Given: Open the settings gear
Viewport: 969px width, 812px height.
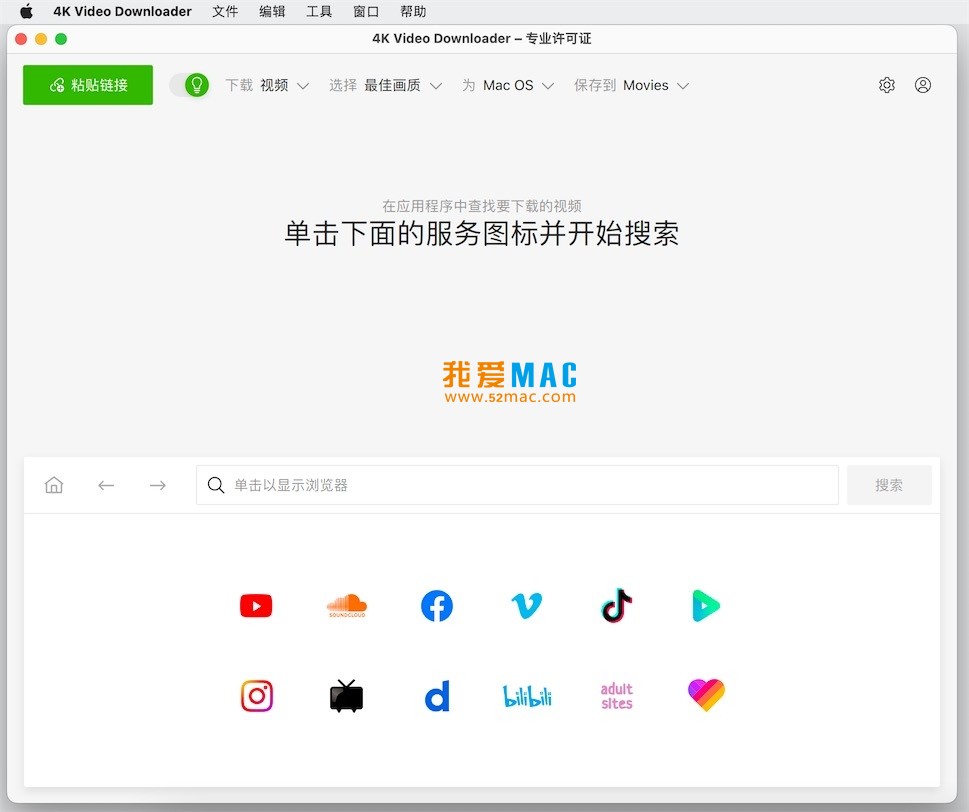Looking at the screenshot, I should 886,85.
